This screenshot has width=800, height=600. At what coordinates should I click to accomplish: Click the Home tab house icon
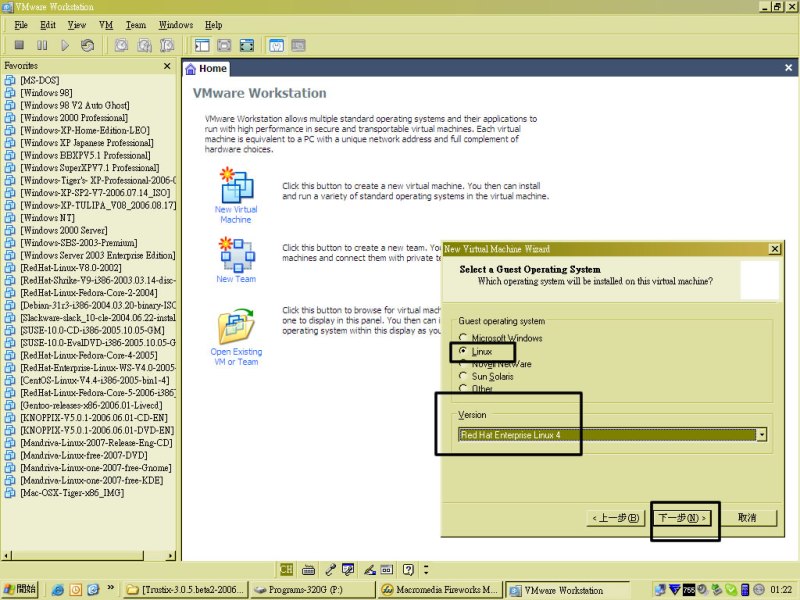(190, 69)
